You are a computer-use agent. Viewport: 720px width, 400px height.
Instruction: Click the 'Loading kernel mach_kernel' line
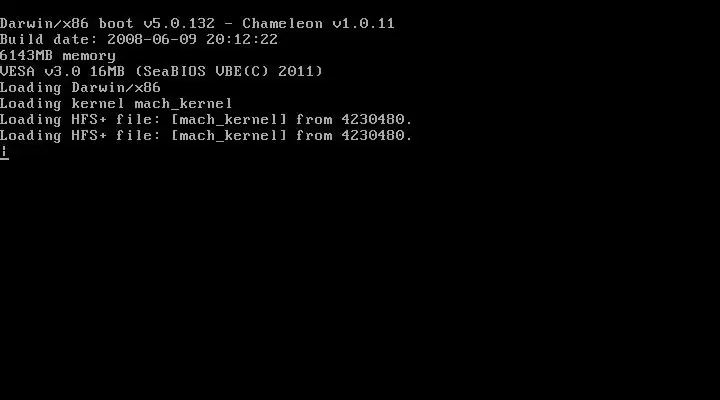pyautogui.click(x=116, y=104)
